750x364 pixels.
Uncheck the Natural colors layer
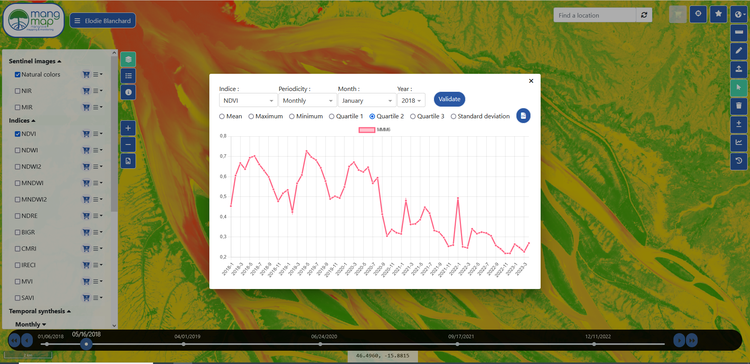18,75
